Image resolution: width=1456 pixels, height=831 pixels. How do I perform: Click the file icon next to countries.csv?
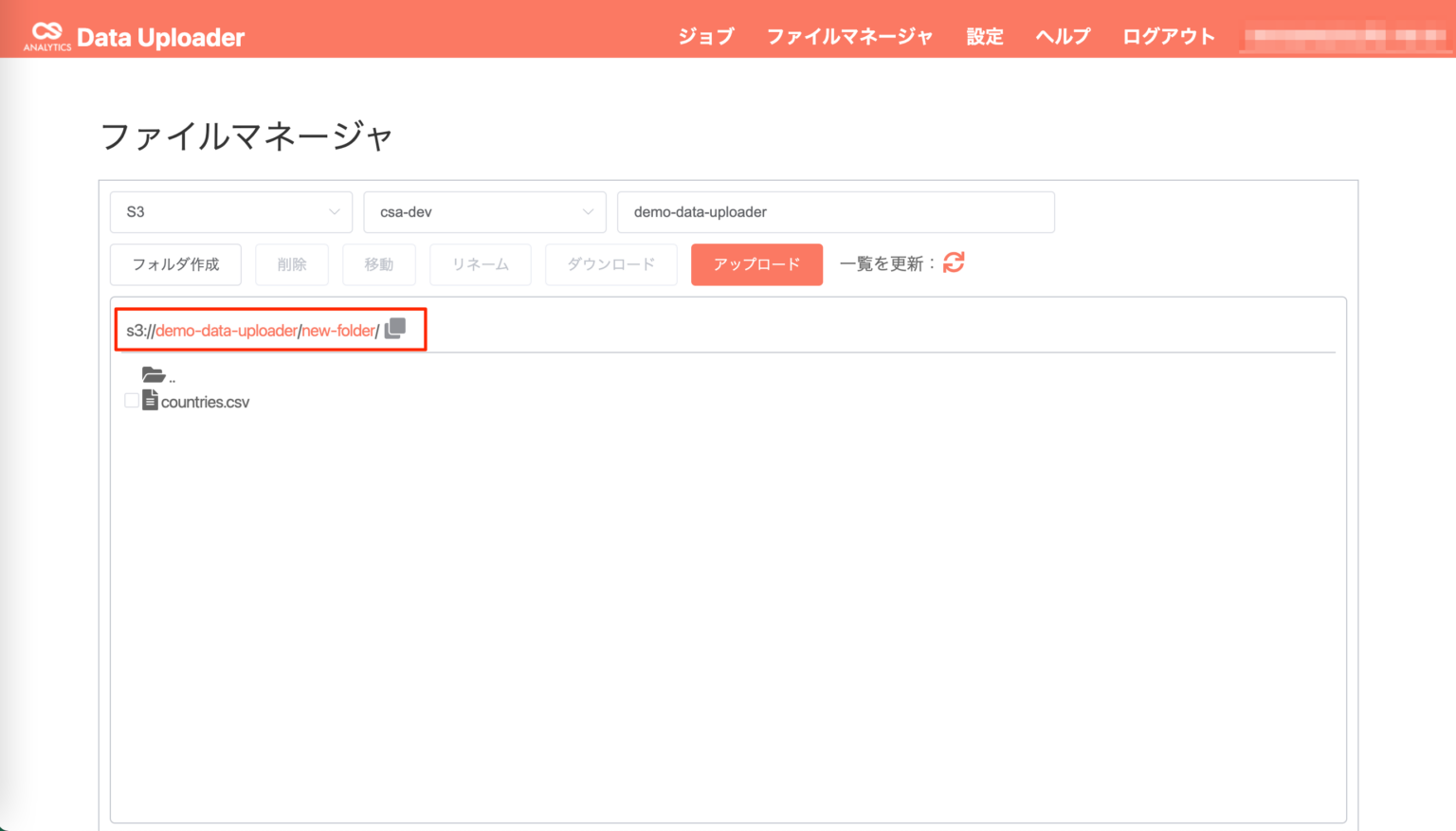[x=150, y=400]
